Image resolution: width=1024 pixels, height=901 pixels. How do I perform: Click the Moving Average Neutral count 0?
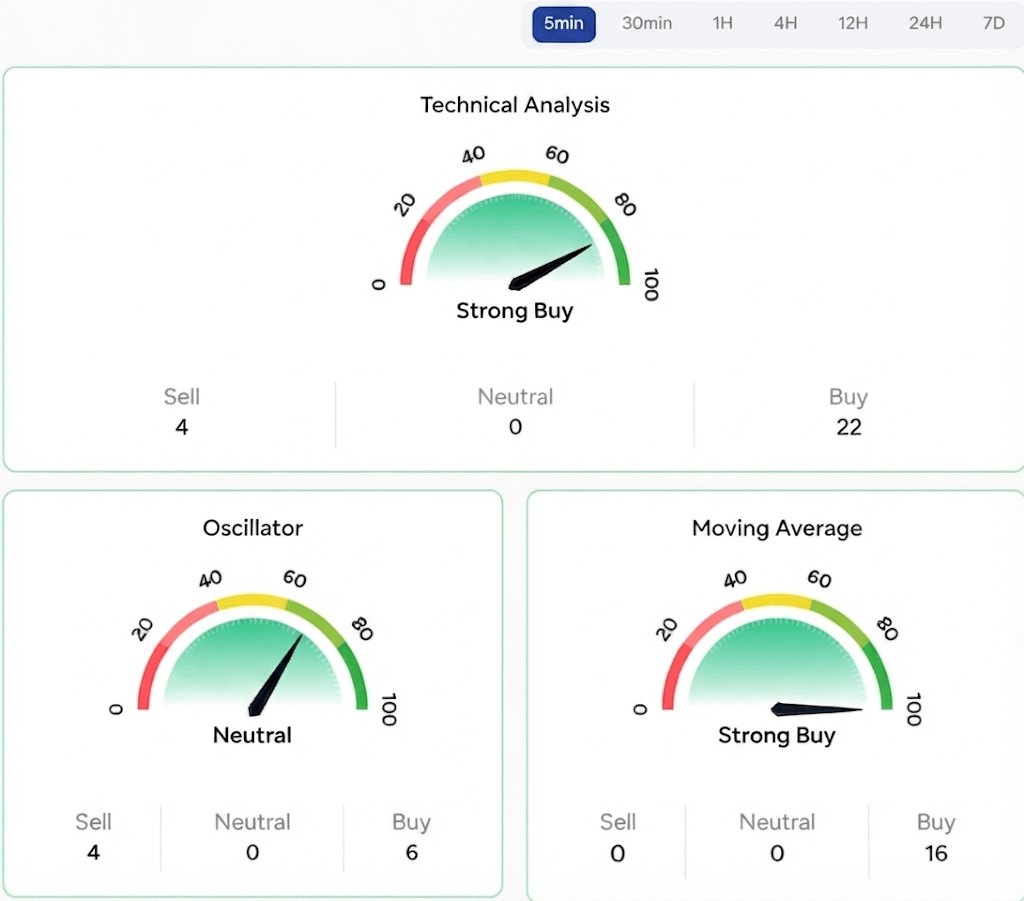[777, 853]
